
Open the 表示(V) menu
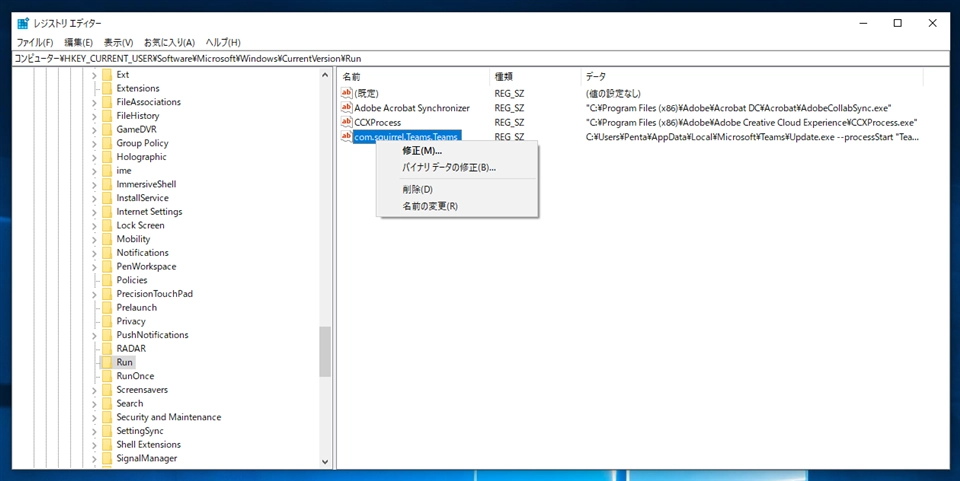118,42
